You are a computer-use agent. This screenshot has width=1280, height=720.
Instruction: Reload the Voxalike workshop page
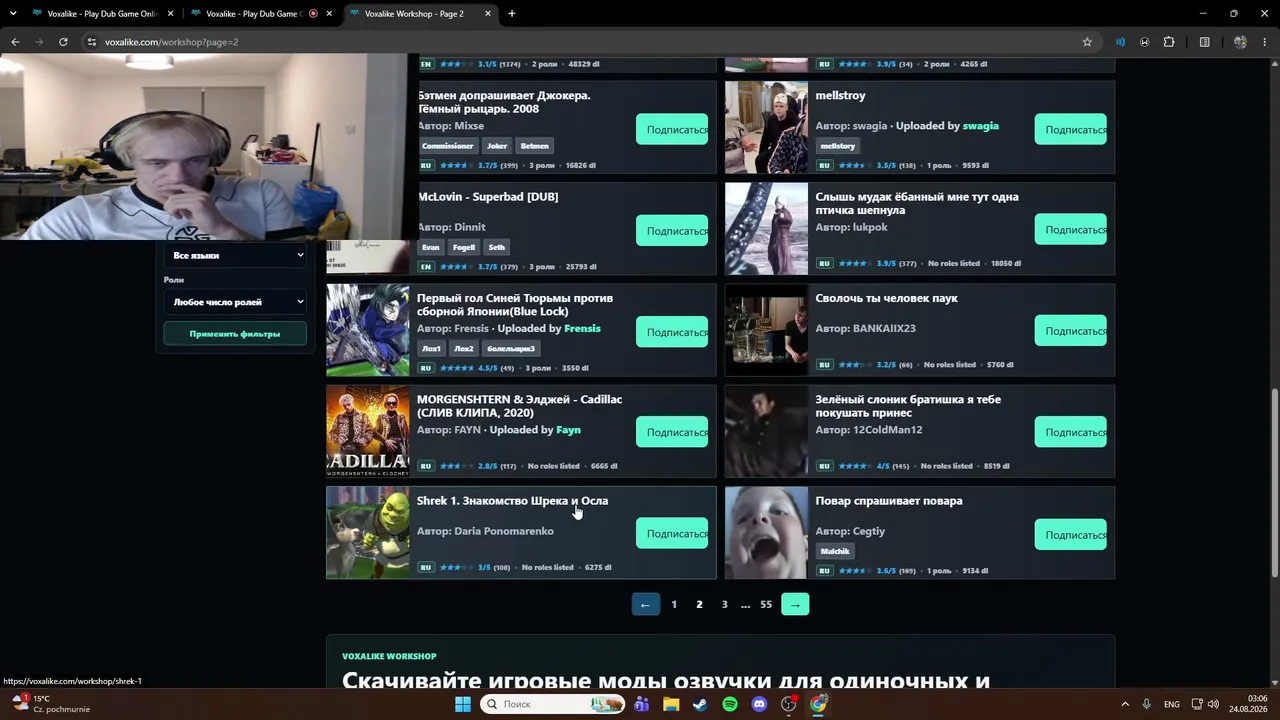(x=63, y=42)
